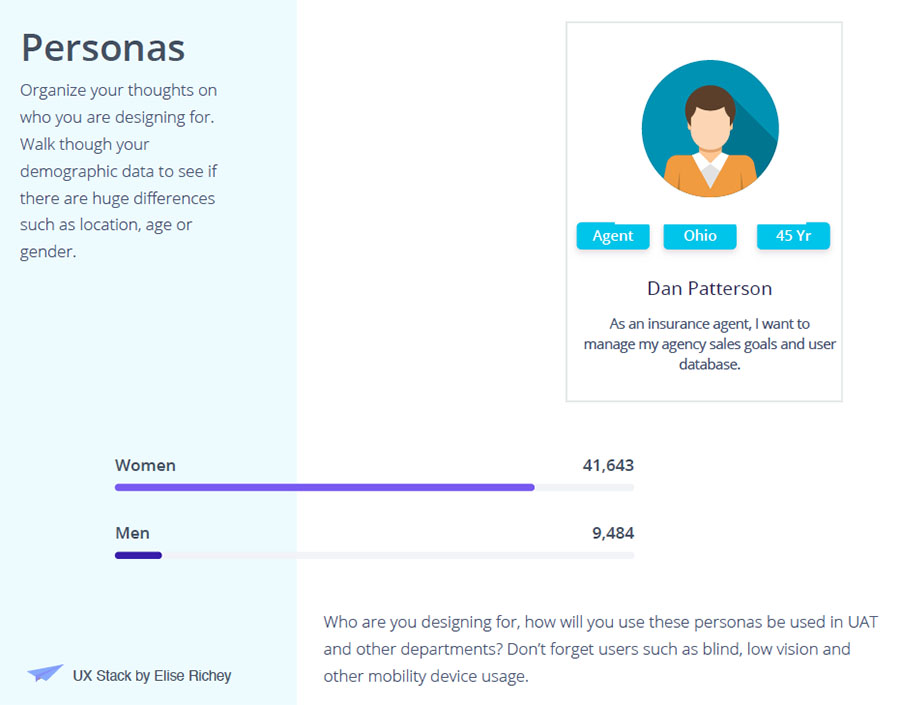The image size is (900, 705).
Task: Click the face of Dan Patterson's avatar
Action: point(710,125)
